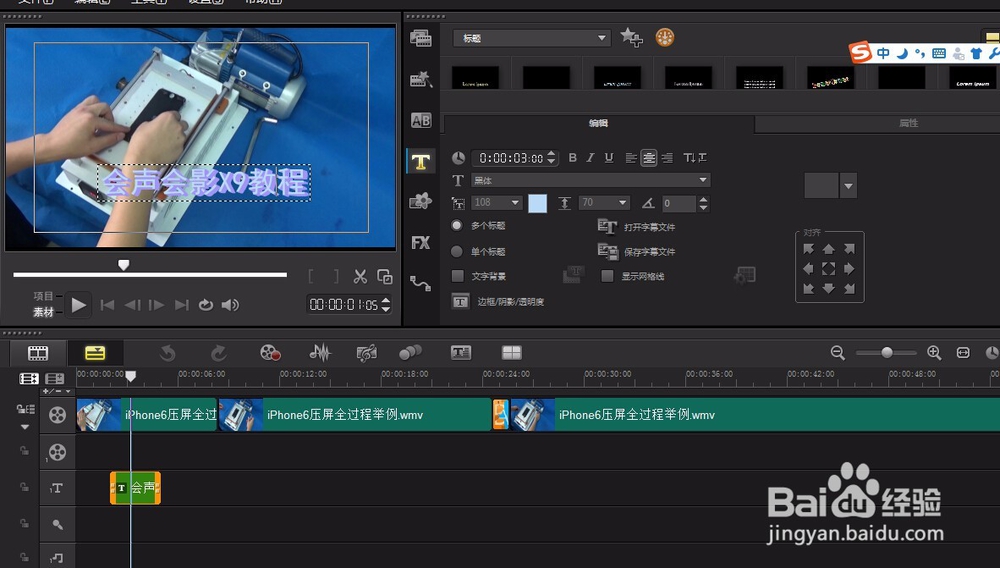Adjust duration 0:00:03:00 stepper

[x=551, y=157]
